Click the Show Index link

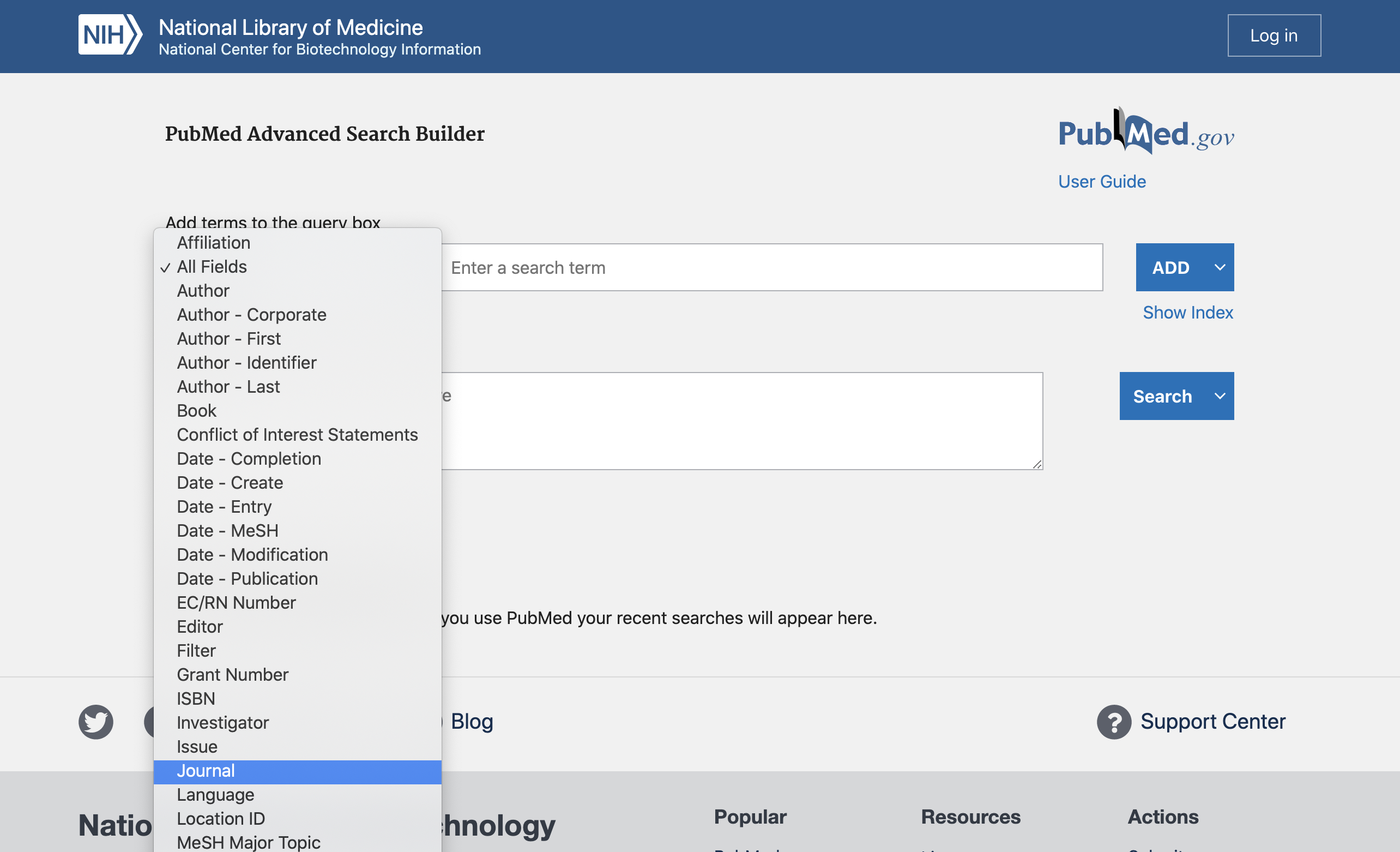[1187, 313]
